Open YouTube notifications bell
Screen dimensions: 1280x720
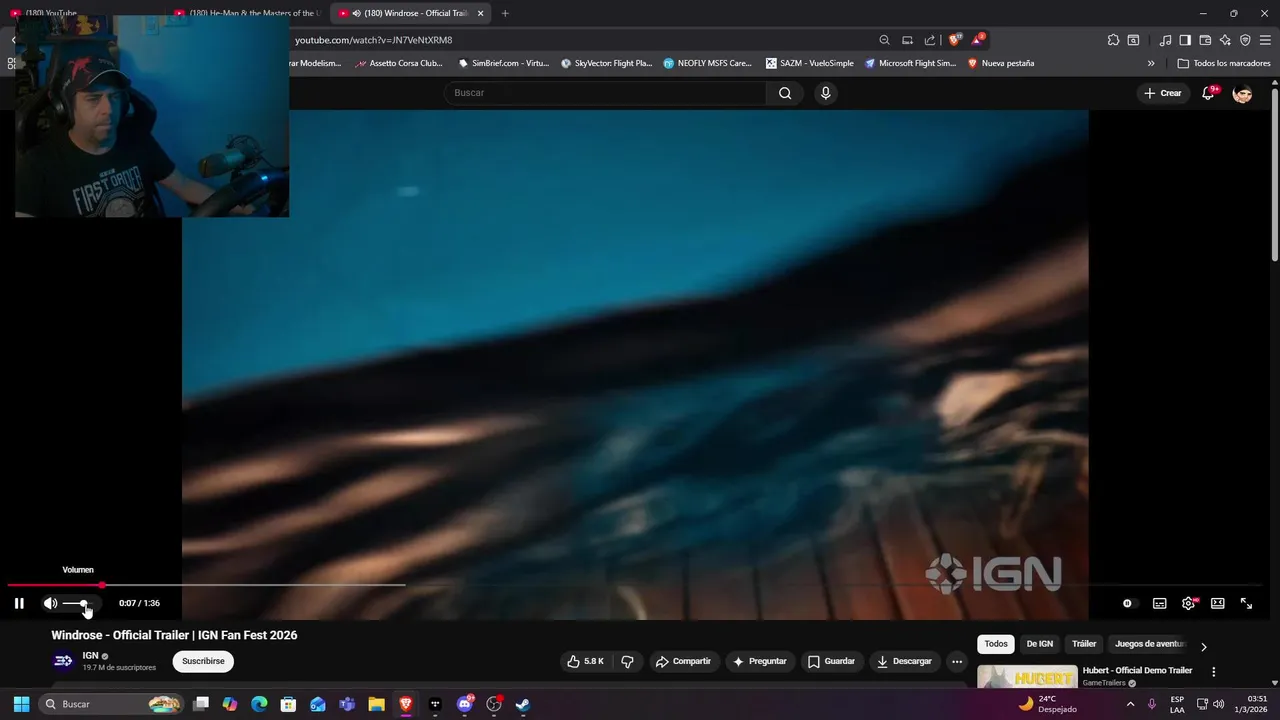(1209, 93)
